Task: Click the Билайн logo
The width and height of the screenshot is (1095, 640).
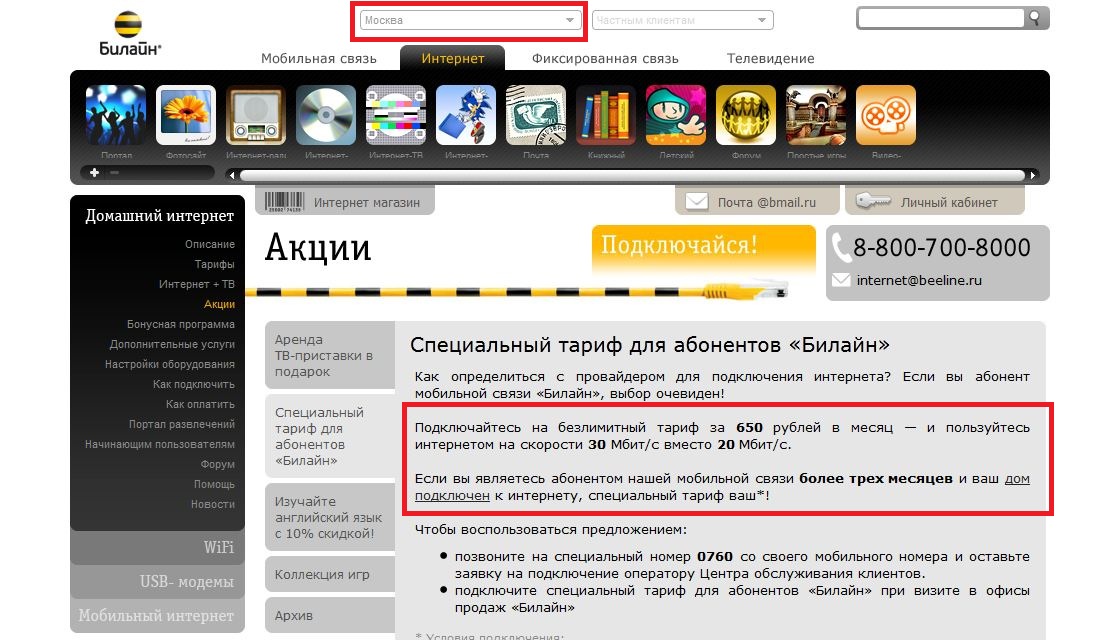Action: [129, 33]
